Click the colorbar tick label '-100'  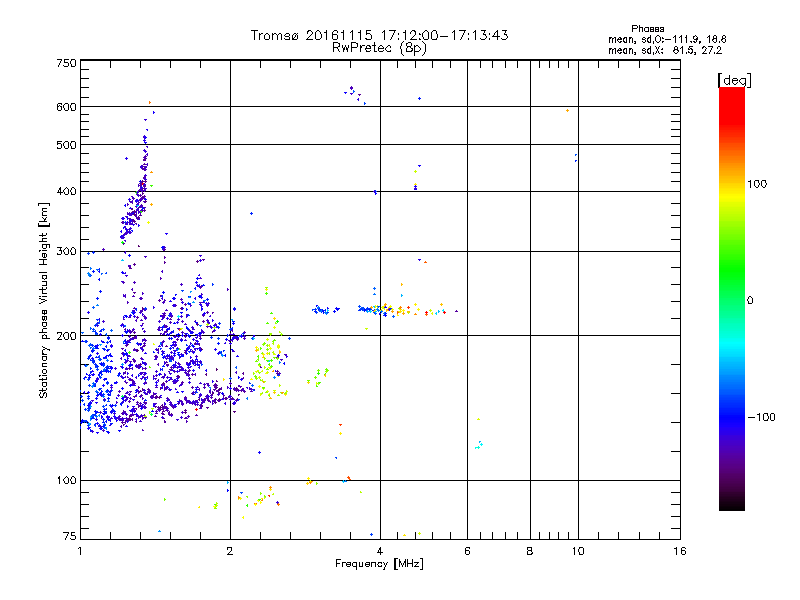pyautogui.click(x=761, y=417)
